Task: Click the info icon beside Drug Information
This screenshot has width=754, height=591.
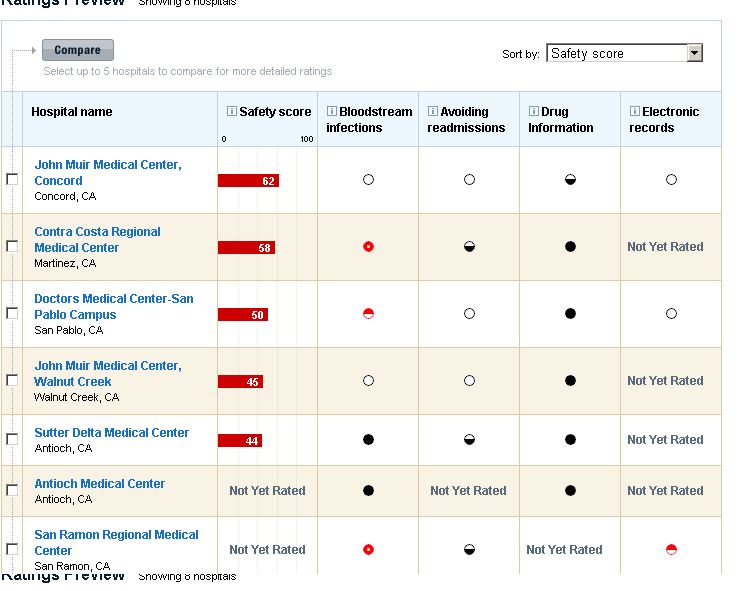Action: 534,111
